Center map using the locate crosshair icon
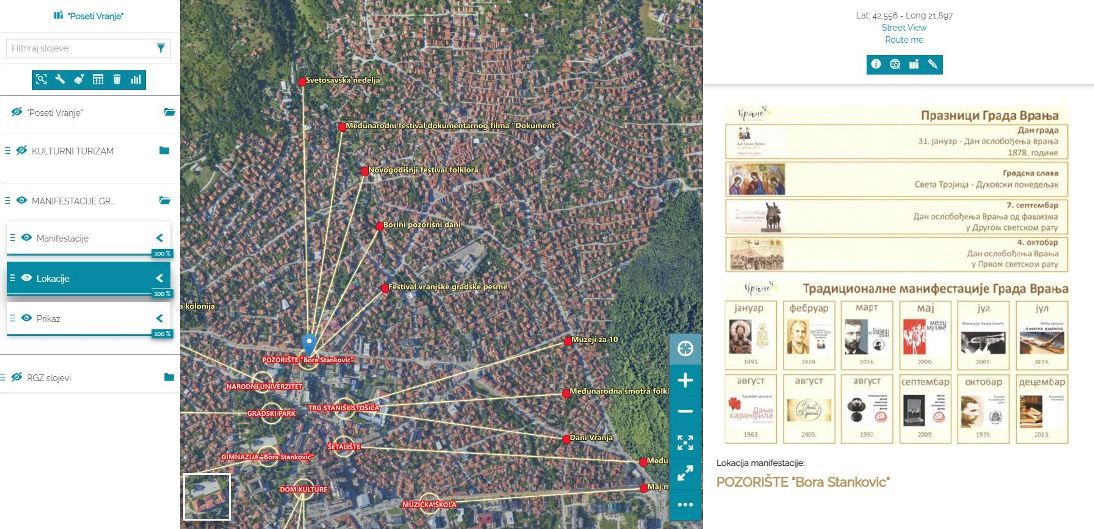 (x=685, y=349)
